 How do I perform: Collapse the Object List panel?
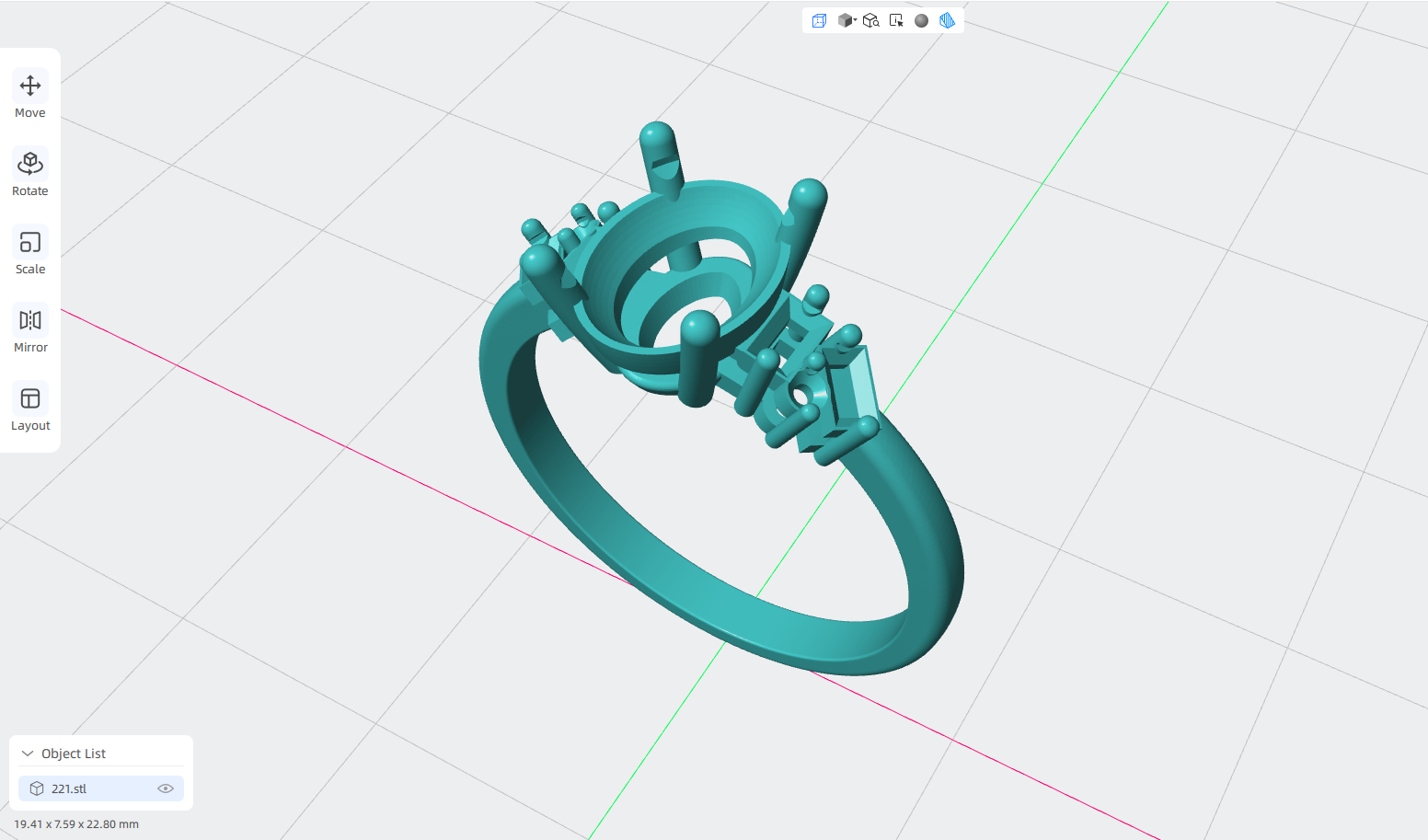tap(28, 754)
